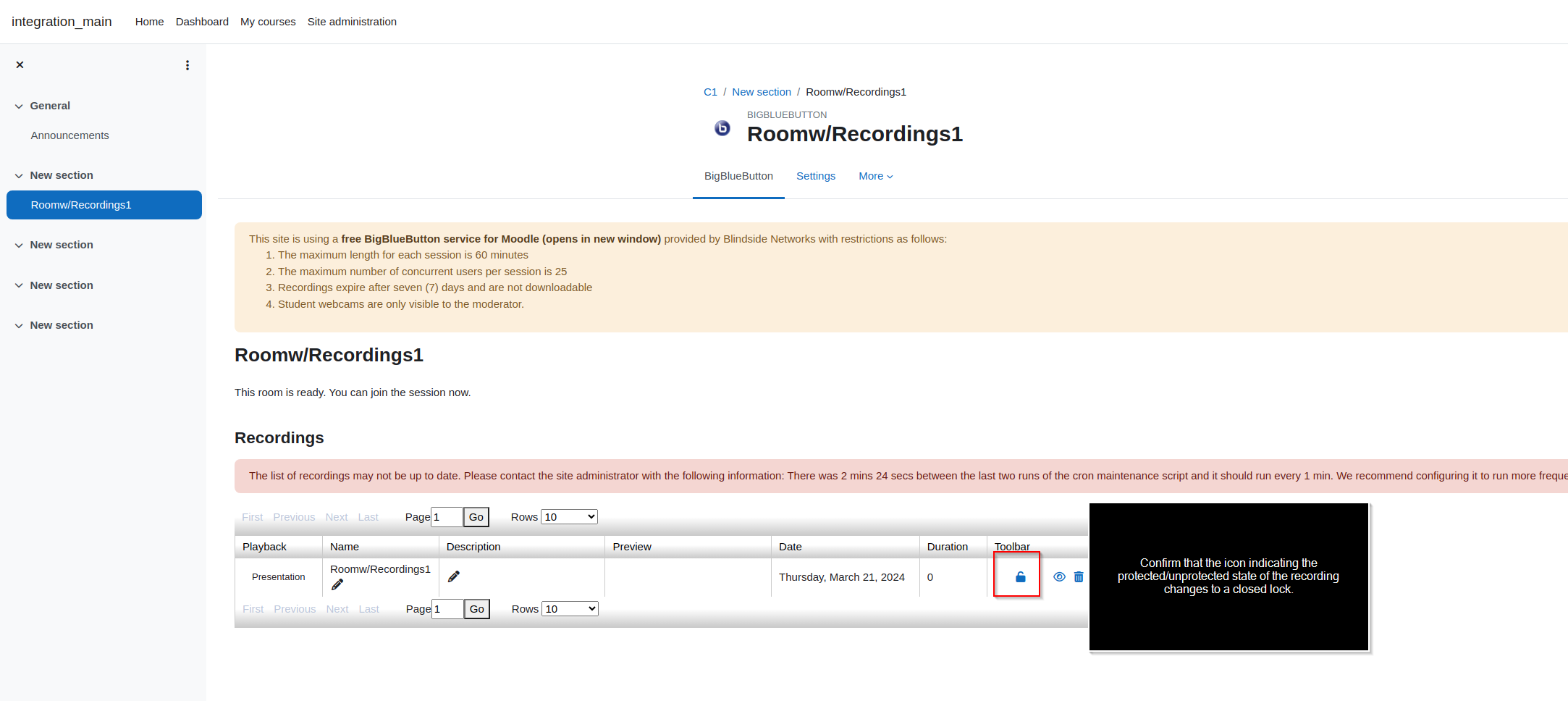Click the Recordings heading
This screenshot has width=1568, height=701.
[x=279, y=438]
